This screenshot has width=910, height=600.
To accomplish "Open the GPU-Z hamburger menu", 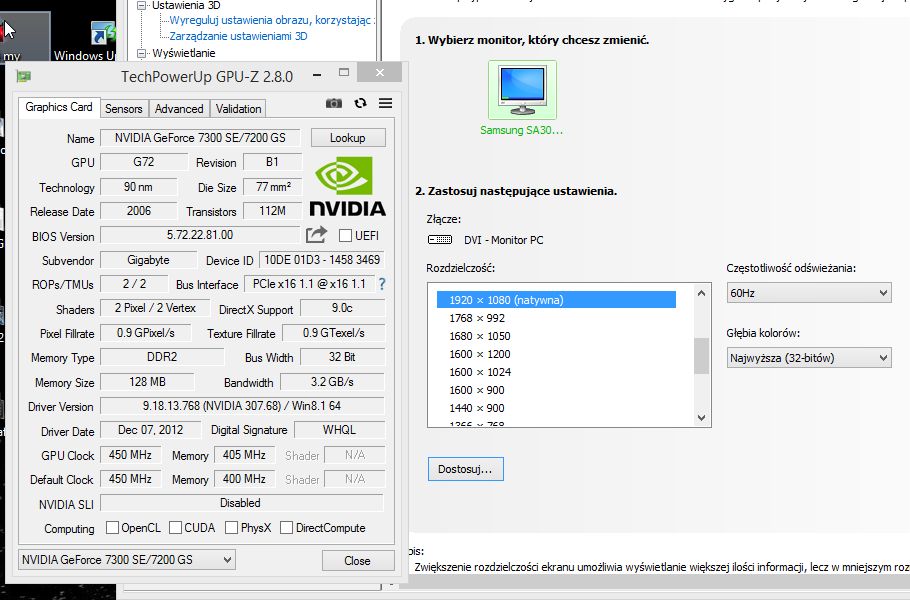I will tap(385, 103).
